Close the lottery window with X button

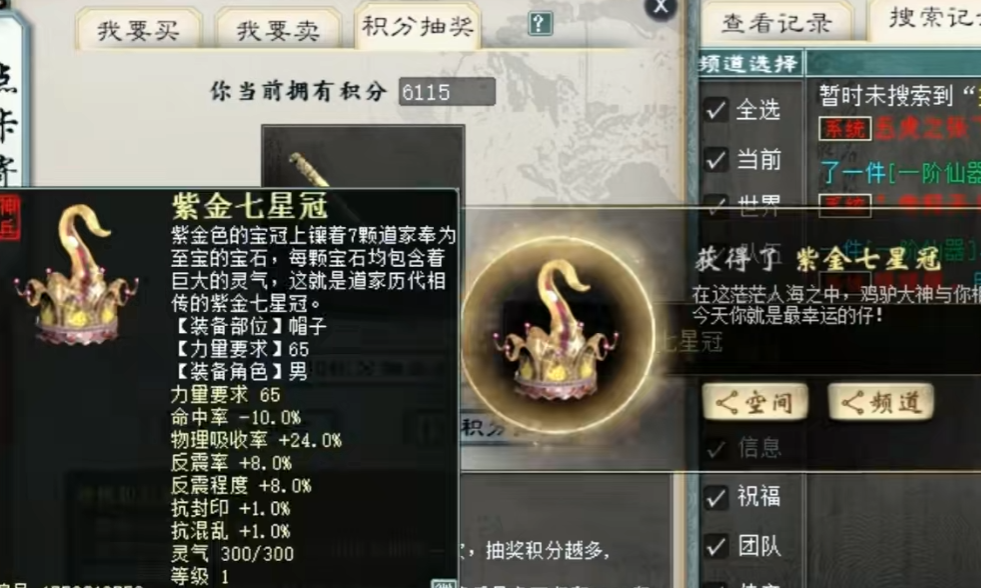(660, 8)
